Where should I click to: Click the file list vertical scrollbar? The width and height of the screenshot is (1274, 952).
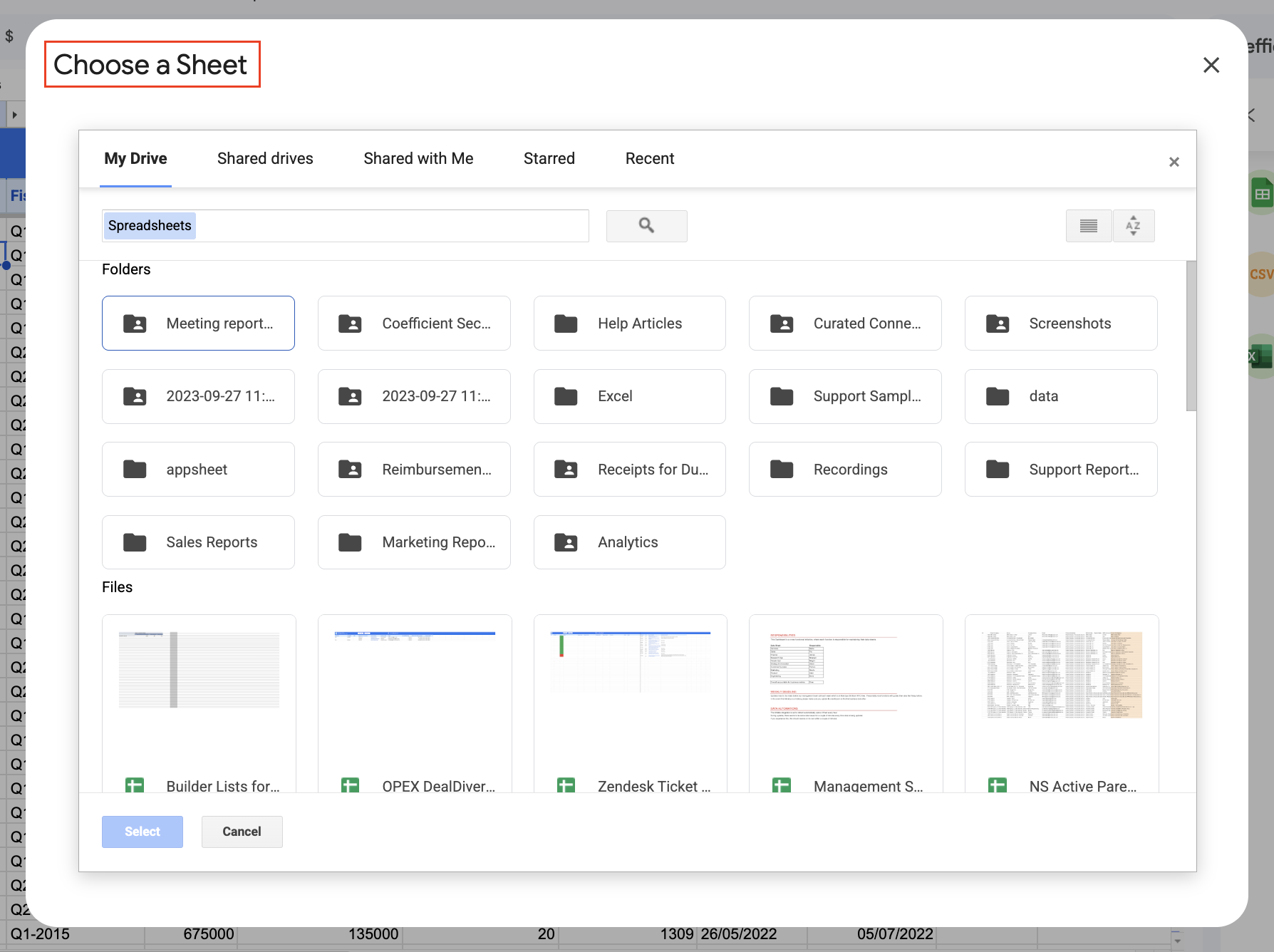(1191, 336)
